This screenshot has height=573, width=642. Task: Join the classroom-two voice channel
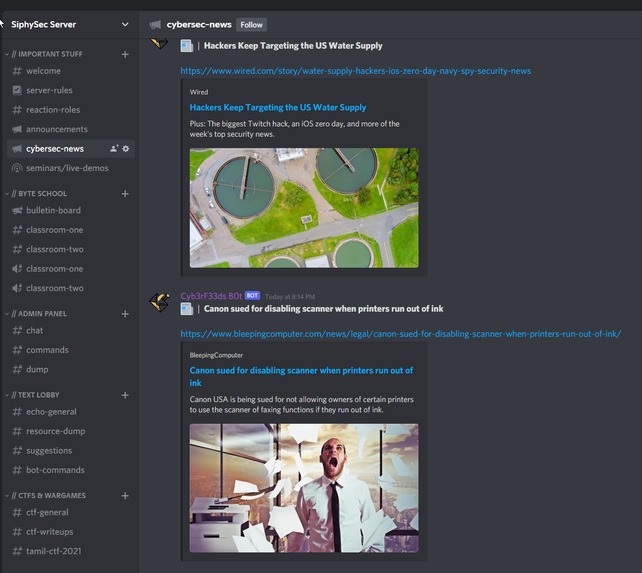70,288
